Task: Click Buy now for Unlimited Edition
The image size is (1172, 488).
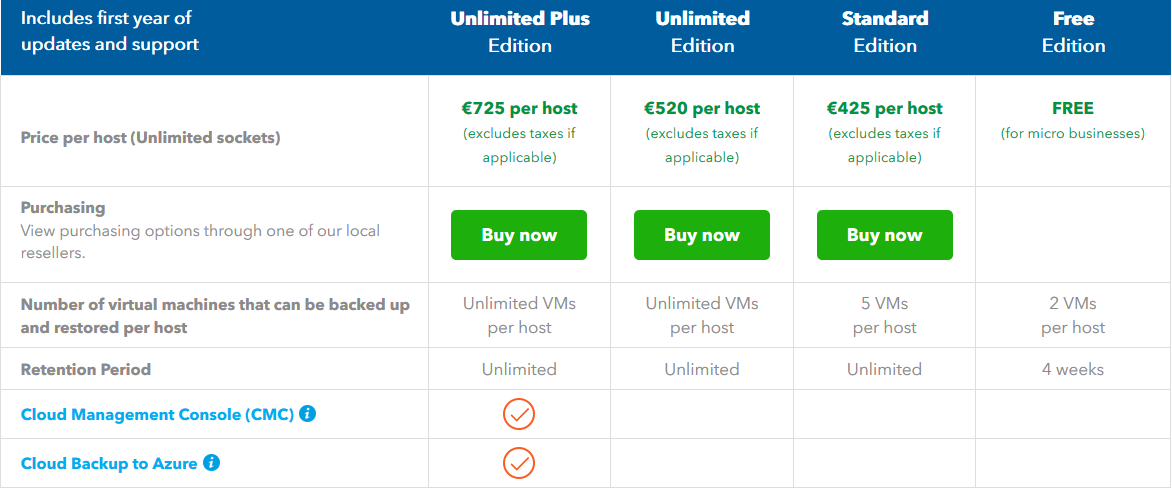Action: [702, 235]
